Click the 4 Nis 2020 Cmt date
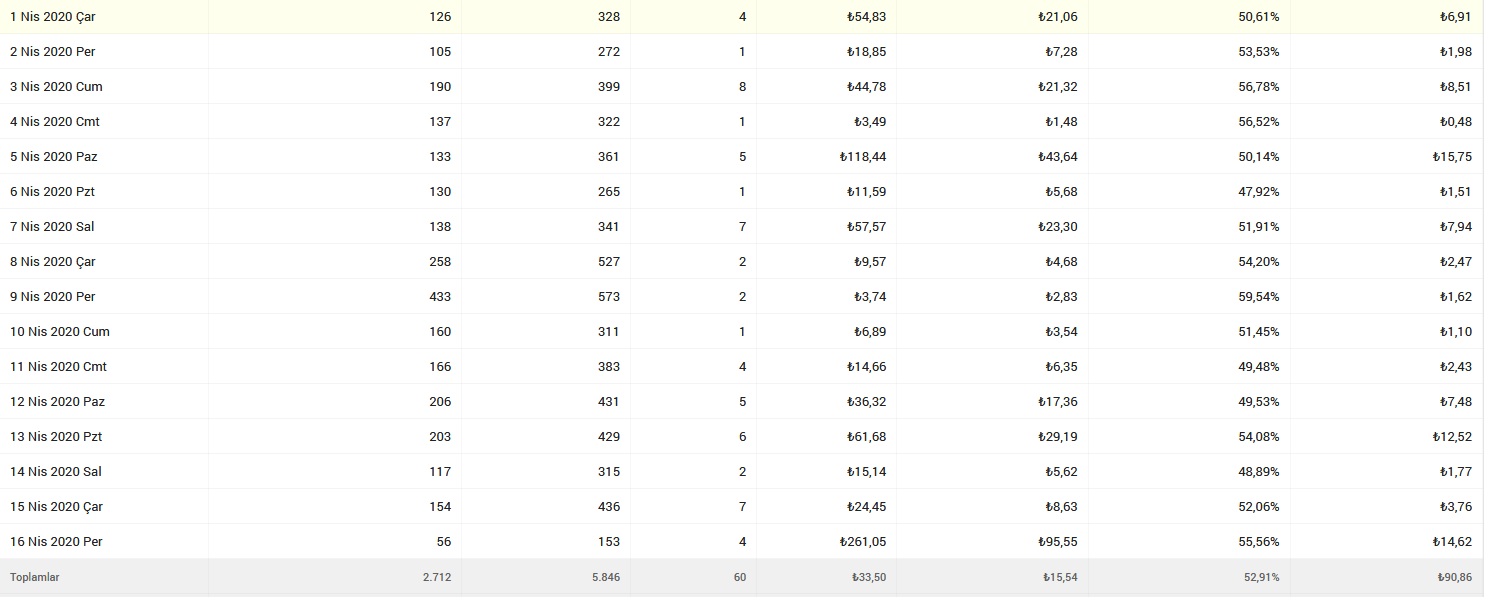Viewport: 1492px width, 597px height. point(55,122)
